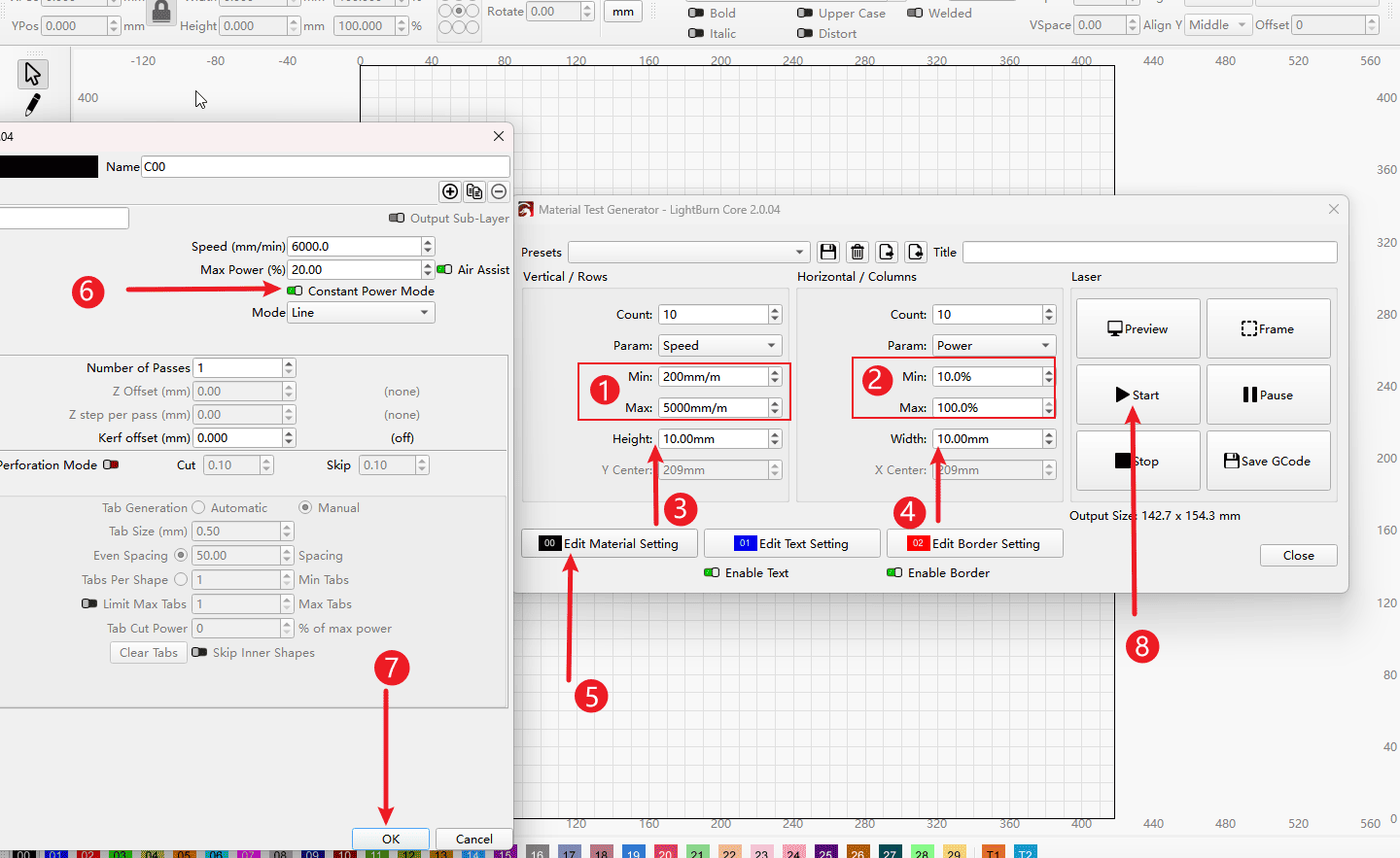Click the add sub-layer plus icon

point(450,191)
